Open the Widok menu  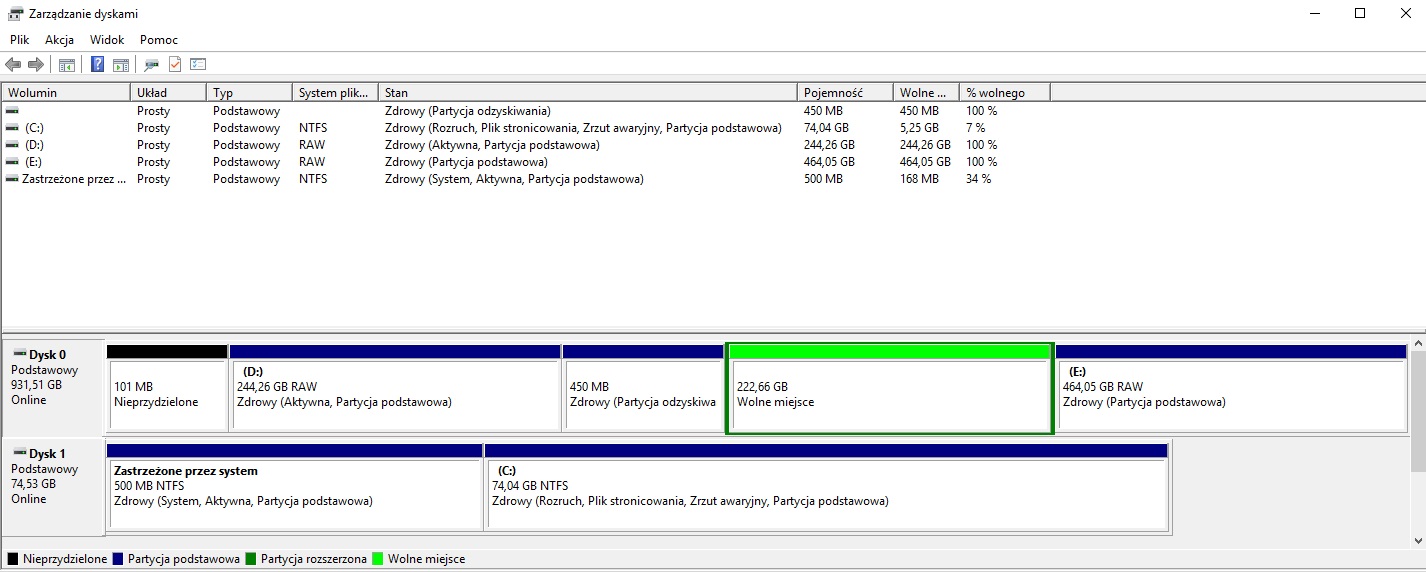coord(107,40)
